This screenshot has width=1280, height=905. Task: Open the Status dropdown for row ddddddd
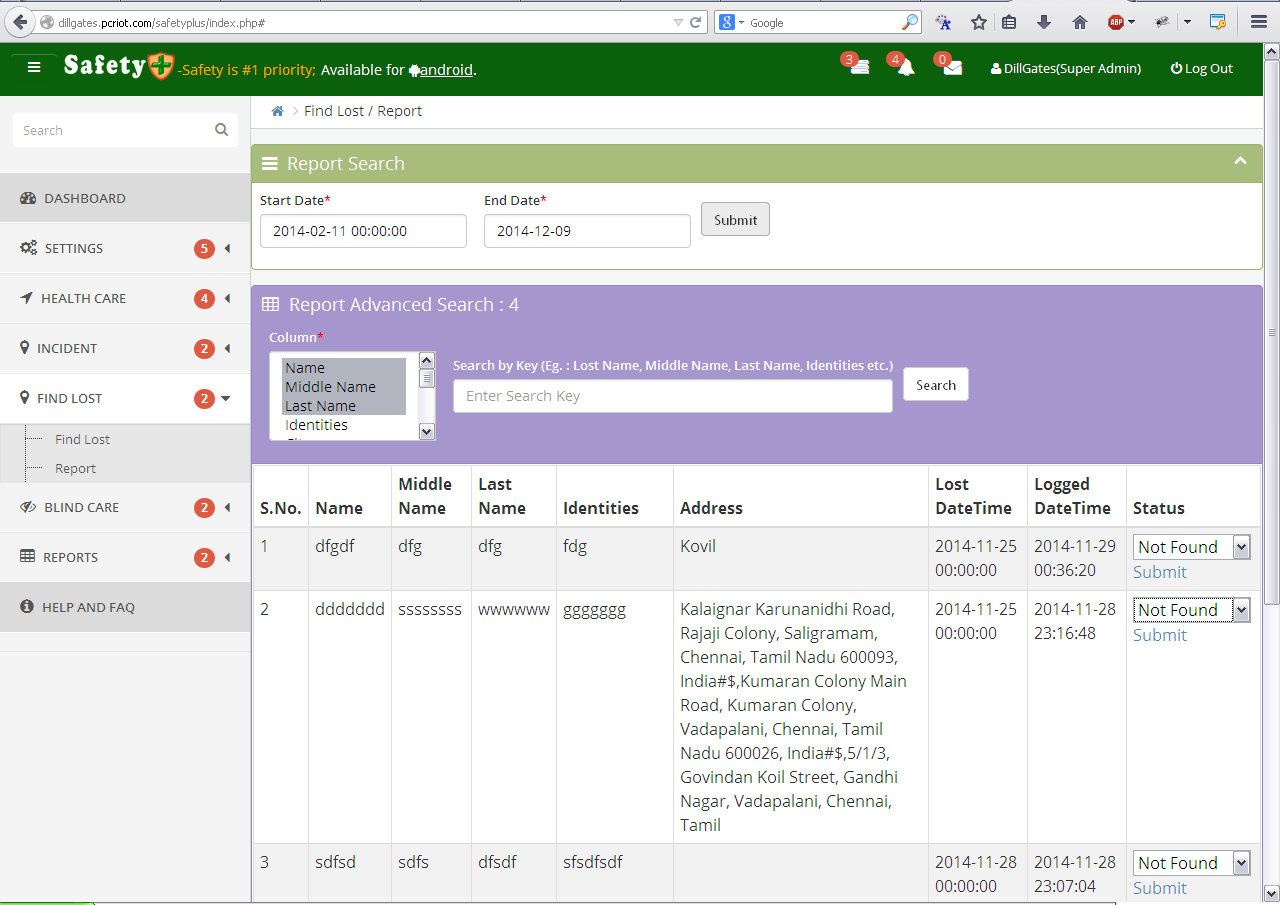(x=1191, y=610)
